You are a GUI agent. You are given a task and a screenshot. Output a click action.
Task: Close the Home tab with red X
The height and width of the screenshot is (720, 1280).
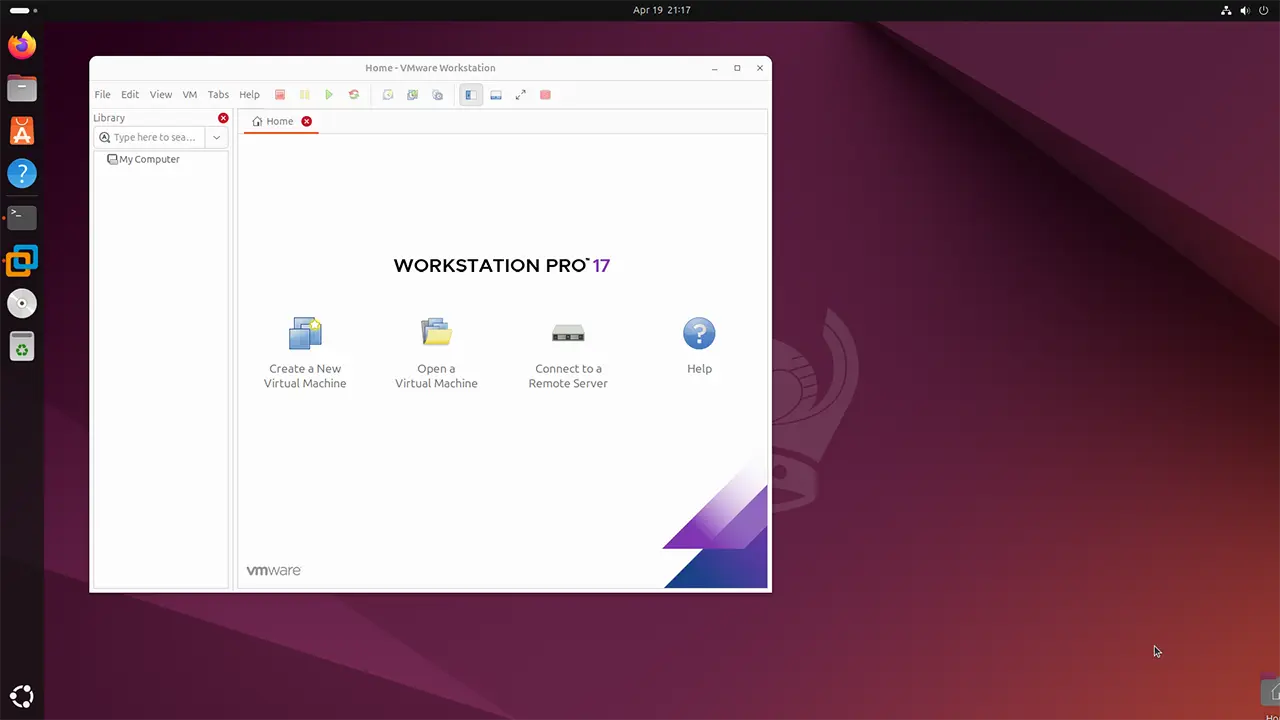[x=307, y=121]
